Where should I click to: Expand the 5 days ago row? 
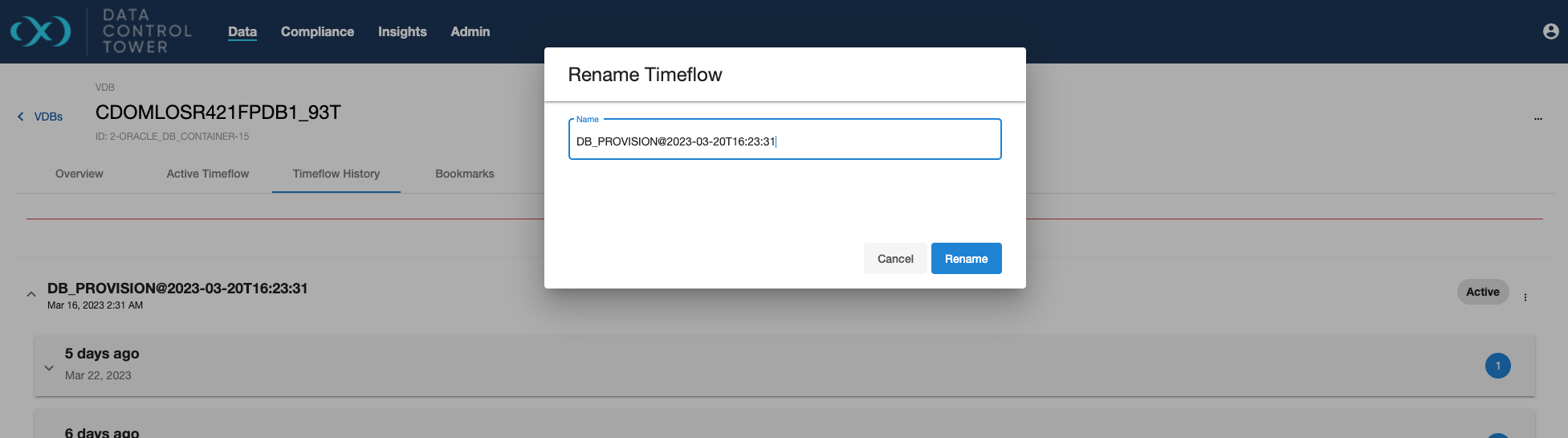tap(49, 368)
